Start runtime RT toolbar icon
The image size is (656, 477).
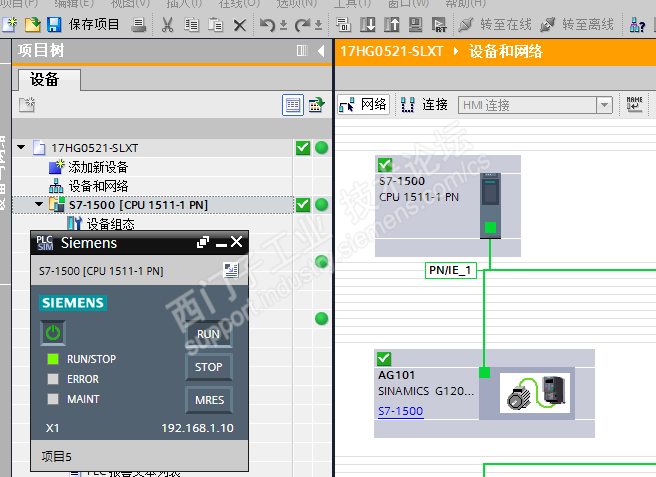click(x=439, y=25)
